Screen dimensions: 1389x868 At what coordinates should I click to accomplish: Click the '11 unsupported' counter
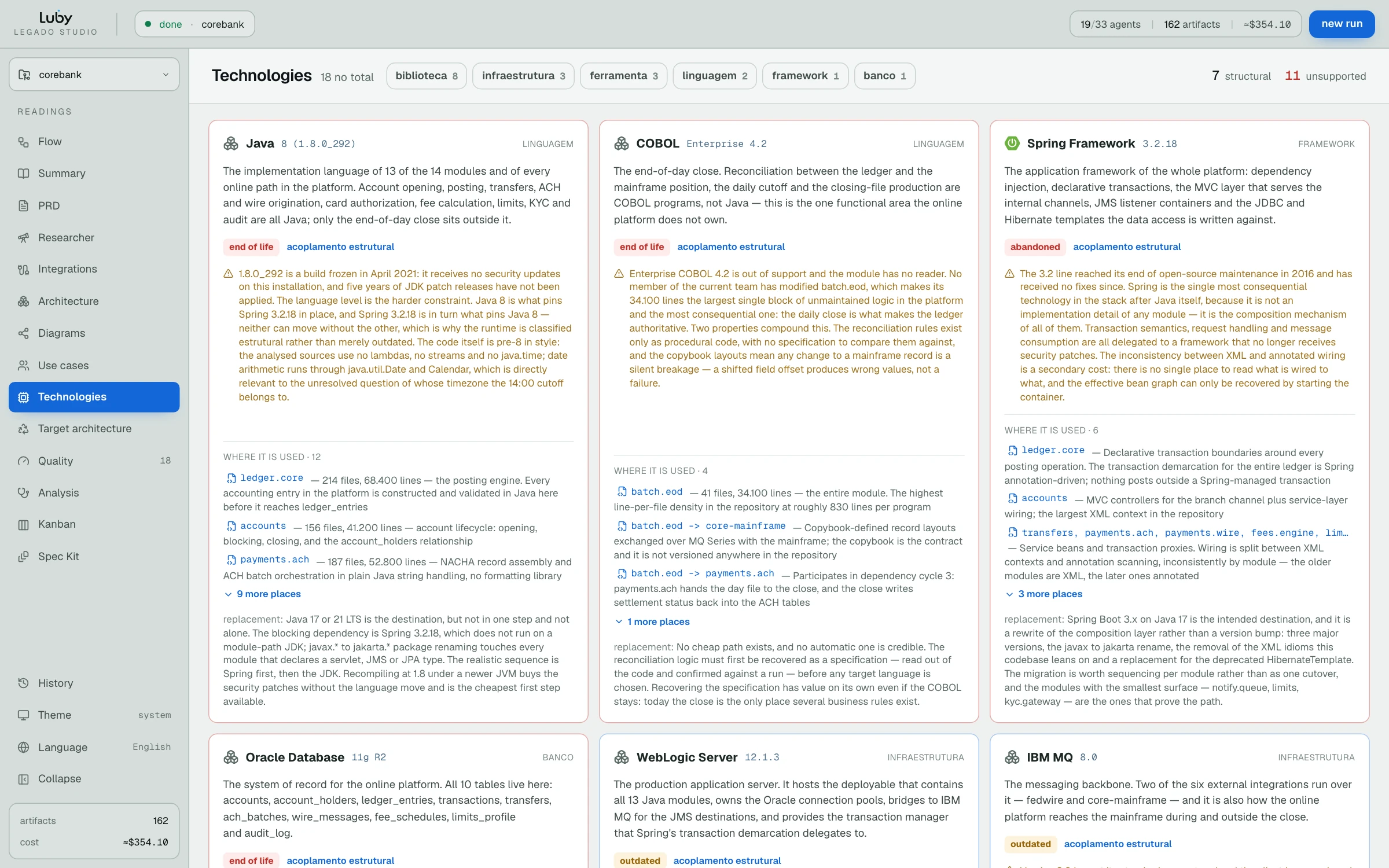pyautogui.click(x=1325, y=76)
